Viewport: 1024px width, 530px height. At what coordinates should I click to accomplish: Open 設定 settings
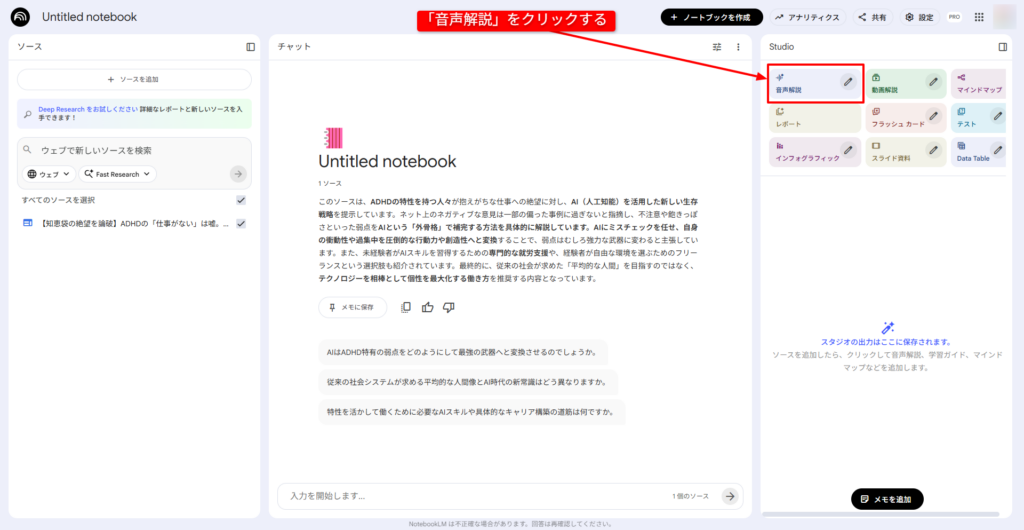tap(920, 17)
